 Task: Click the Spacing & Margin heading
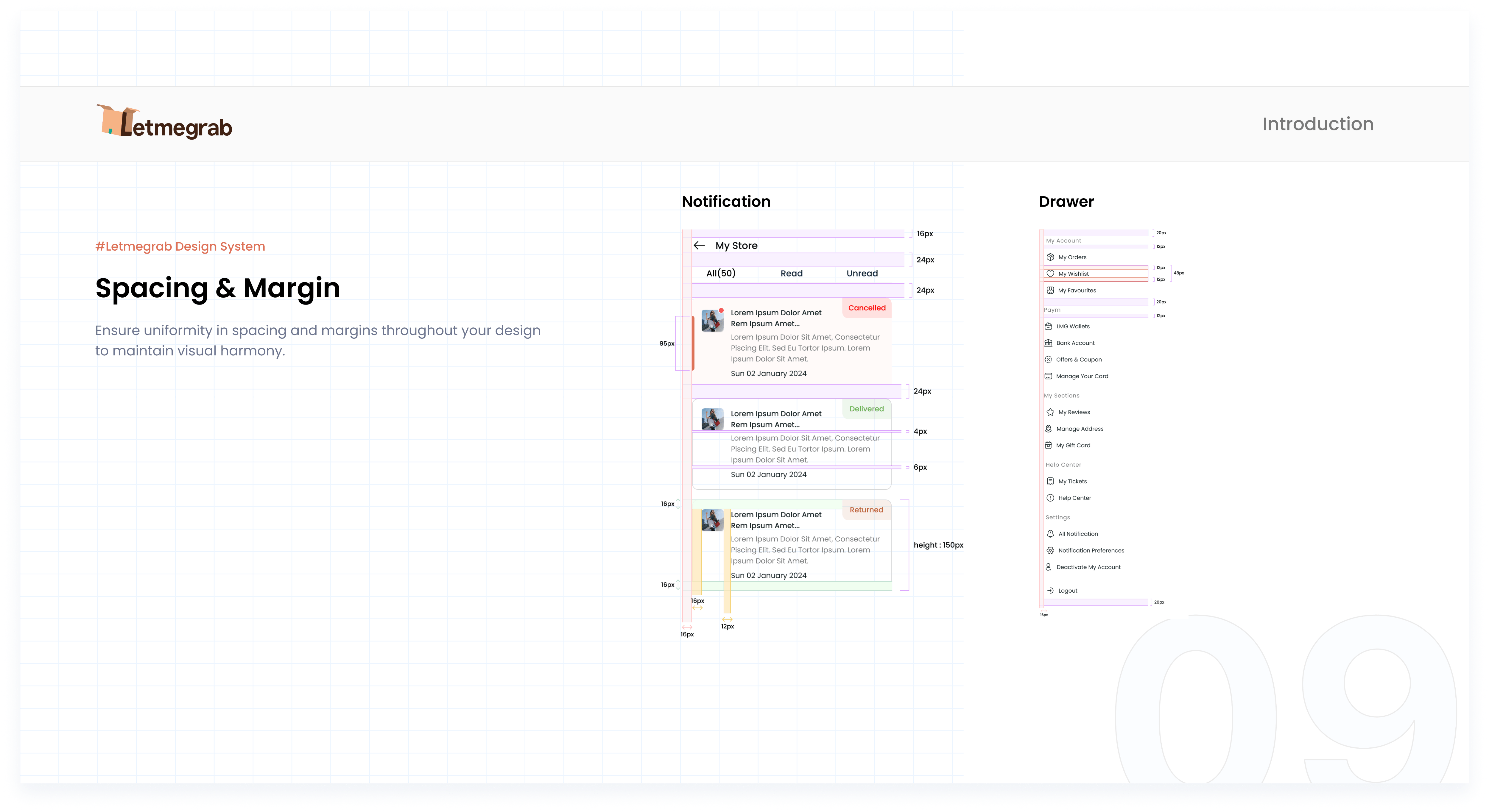pos(217,288)
